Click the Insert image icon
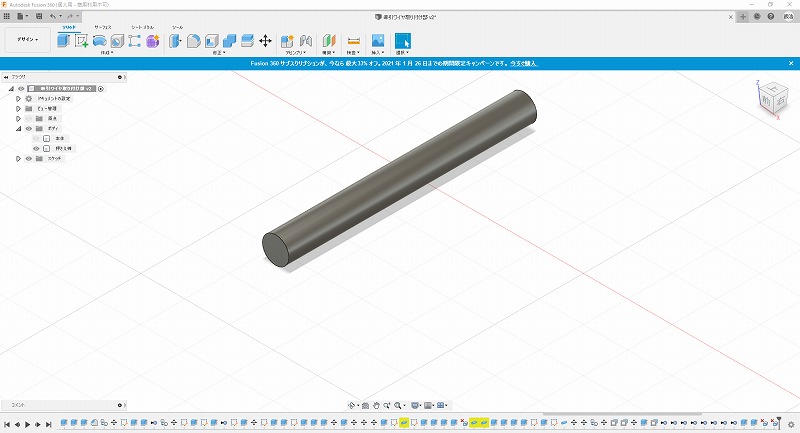The width and height of the screenshot is (800, 433). [x=377, y=41]
